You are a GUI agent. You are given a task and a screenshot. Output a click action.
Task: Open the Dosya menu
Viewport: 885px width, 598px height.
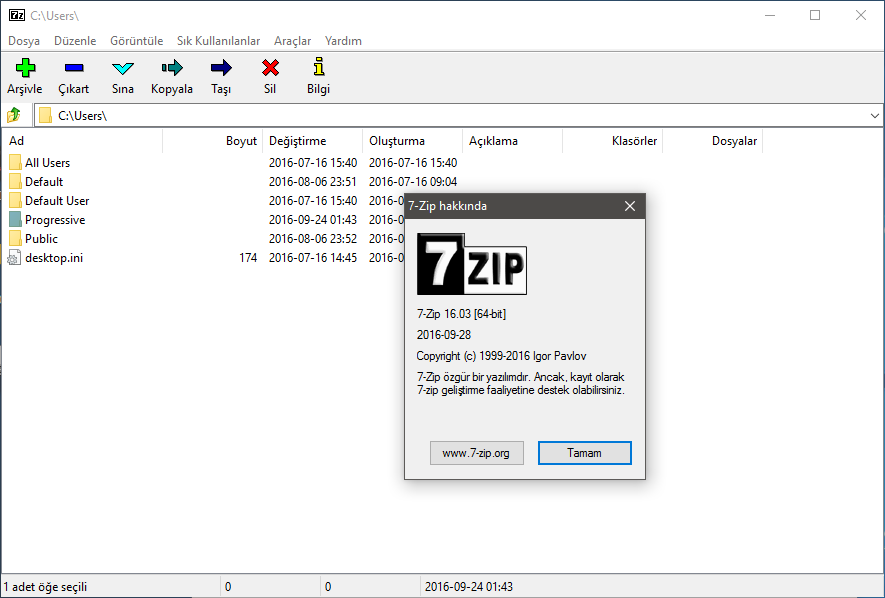pyautogui.click(x=24, y=41)
